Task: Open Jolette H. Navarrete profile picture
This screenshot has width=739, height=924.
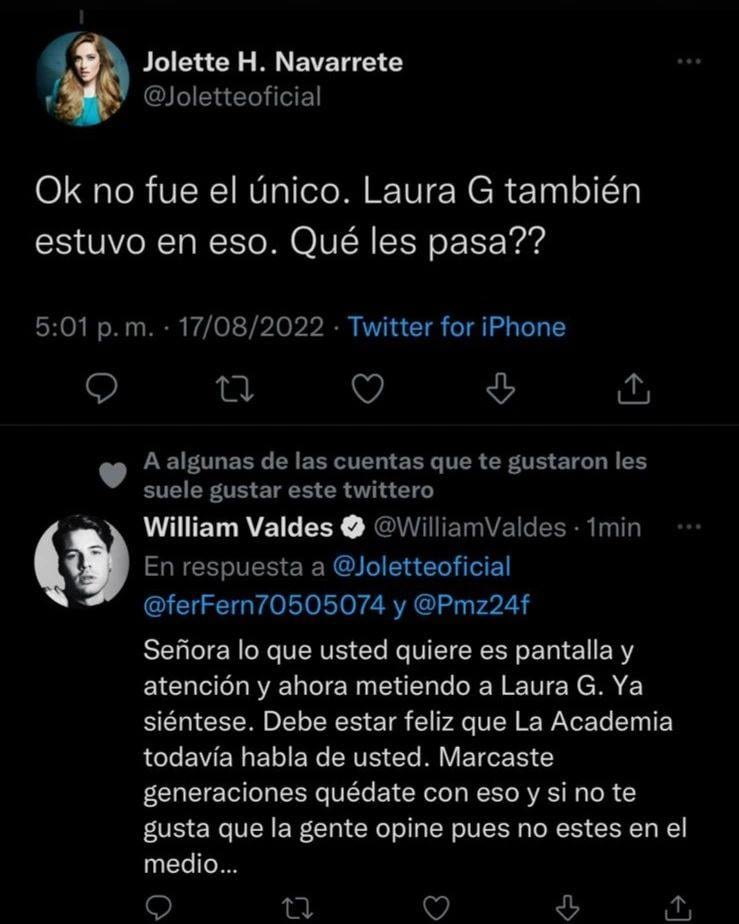Action: tap(83, 79)
